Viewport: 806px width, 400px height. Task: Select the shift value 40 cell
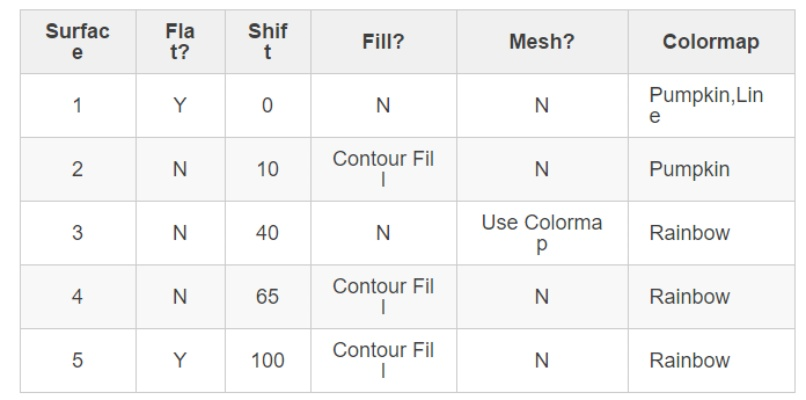[268, 233]
